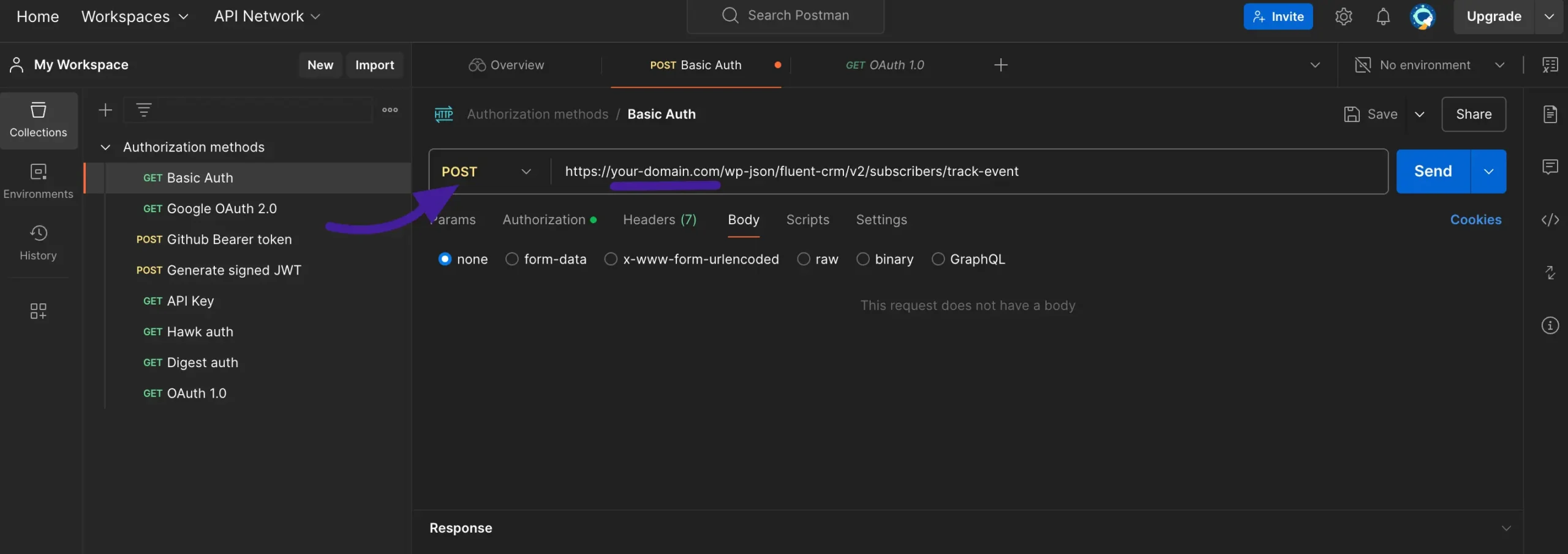Collapse the Authorization methods collection

(x=105, y=147)
